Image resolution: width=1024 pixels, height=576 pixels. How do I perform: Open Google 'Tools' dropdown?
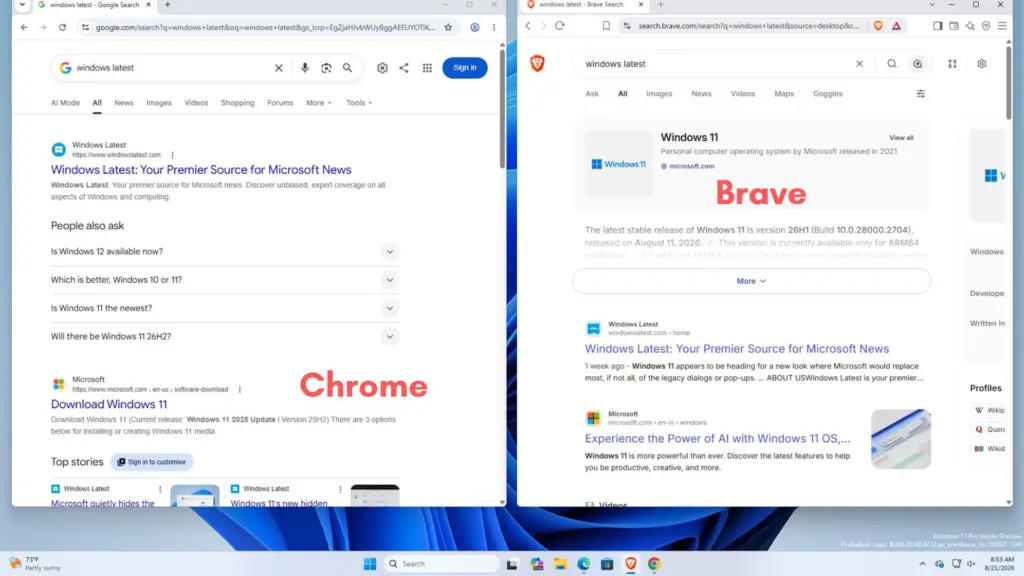click(x=359, y=103)
